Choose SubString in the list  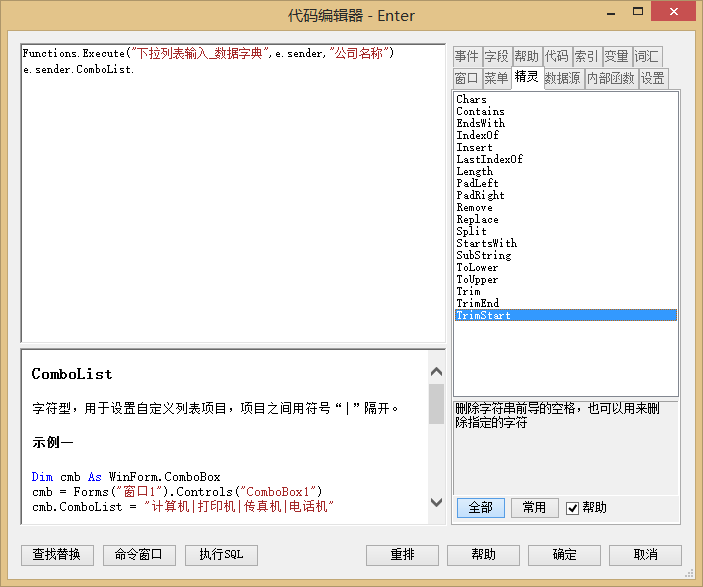pyautogui.click(x=566, y=256)
